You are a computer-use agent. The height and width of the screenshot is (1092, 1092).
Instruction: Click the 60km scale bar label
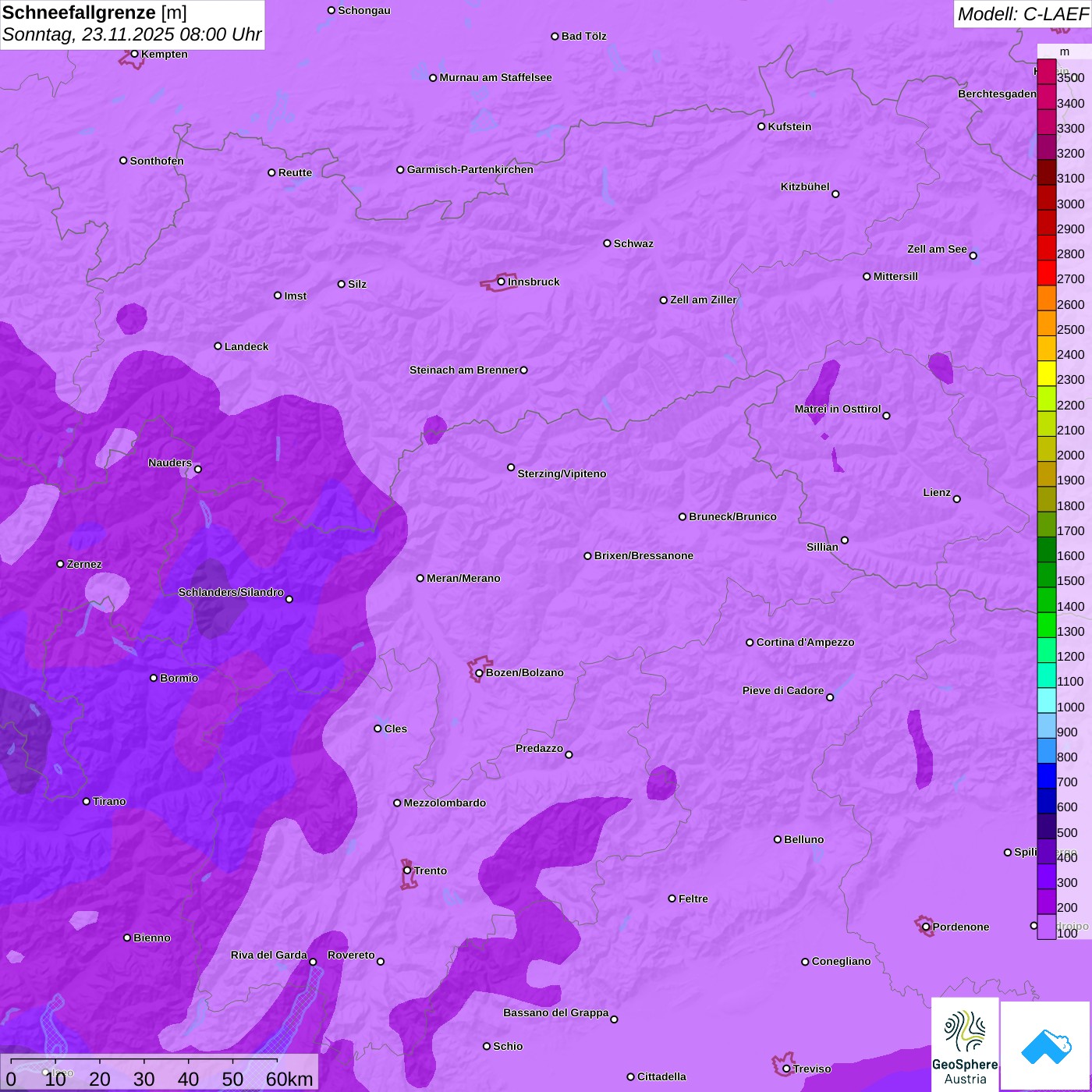pos(289,1079)
